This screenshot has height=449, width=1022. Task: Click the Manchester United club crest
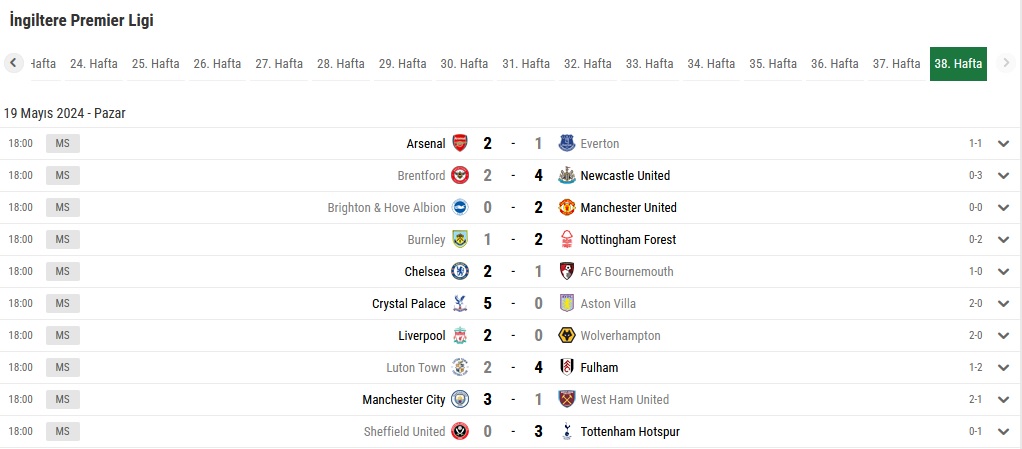coord(566,207)
